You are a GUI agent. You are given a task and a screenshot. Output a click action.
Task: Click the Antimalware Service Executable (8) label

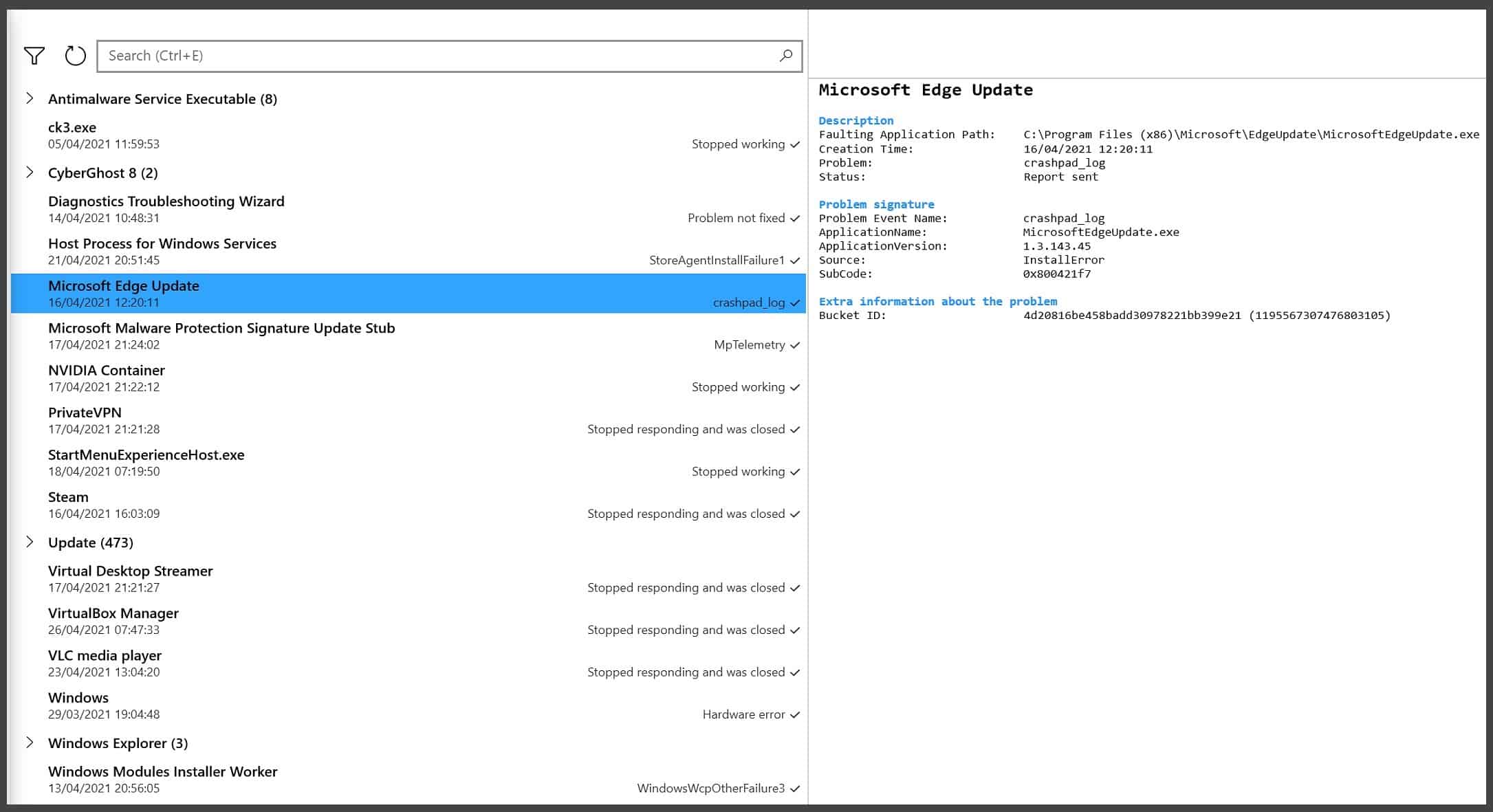tap(162, 99)
